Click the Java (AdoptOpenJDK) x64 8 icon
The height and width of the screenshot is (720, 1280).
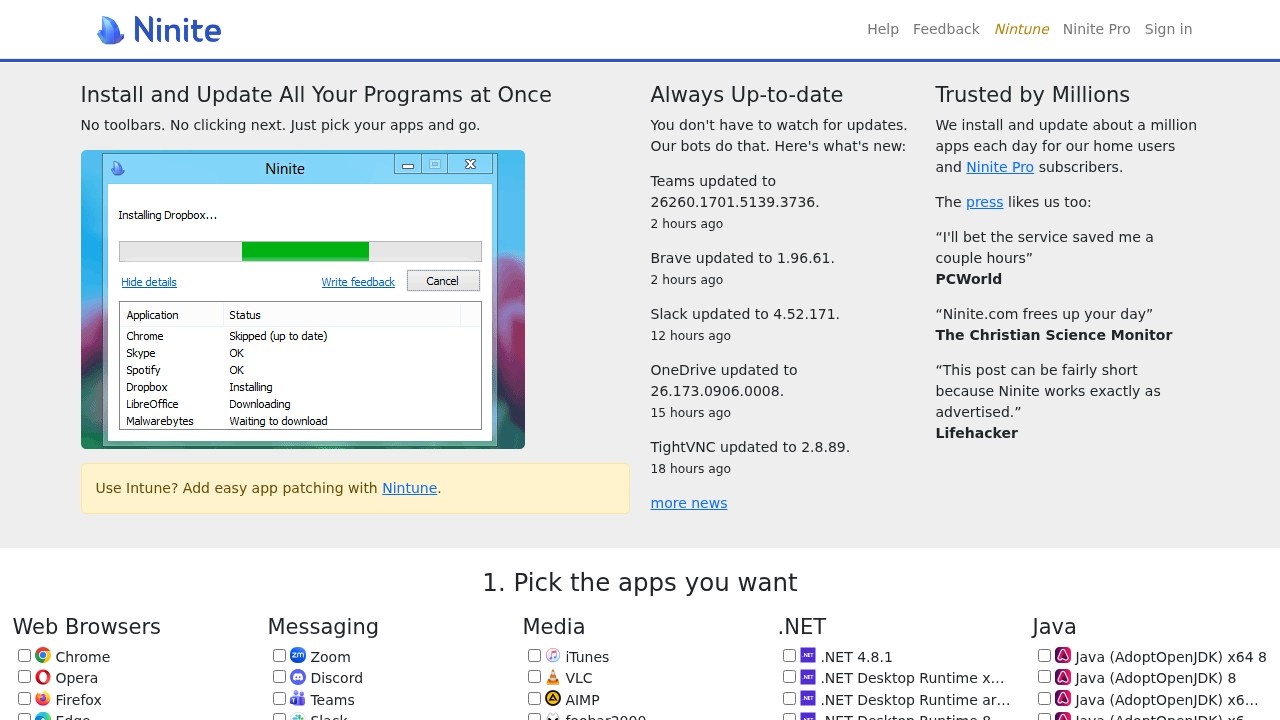pyautogui.click(x=1063, y=656)
